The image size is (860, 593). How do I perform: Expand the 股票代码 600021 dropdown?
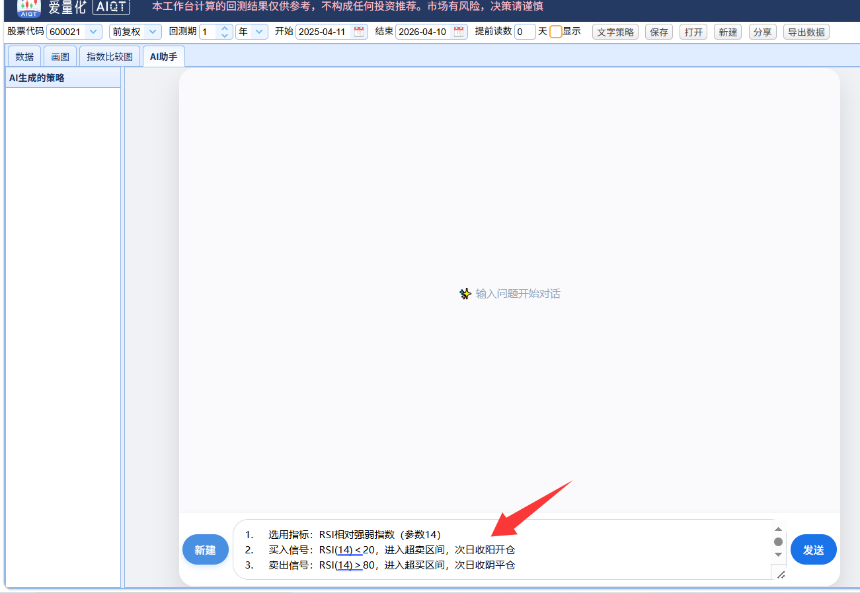[93, 31]
